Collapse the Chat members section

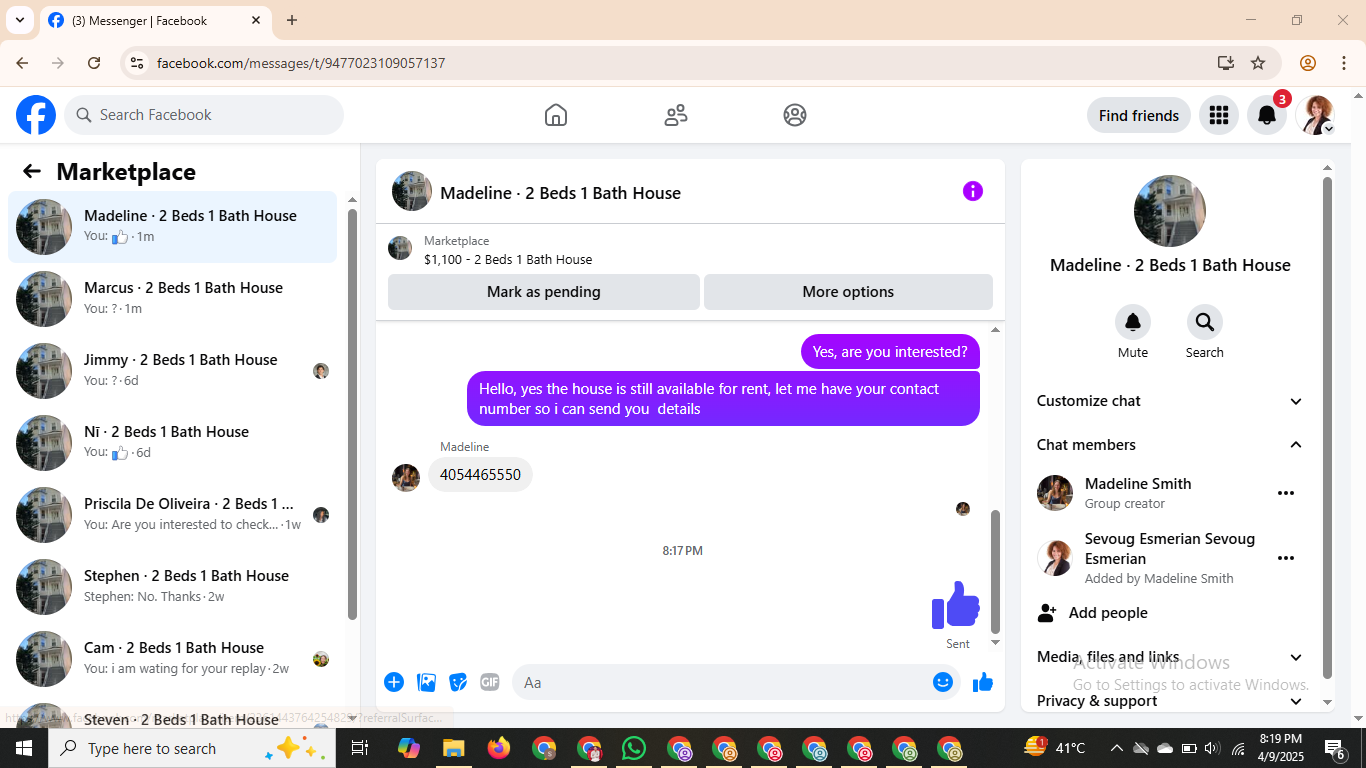1170,445
